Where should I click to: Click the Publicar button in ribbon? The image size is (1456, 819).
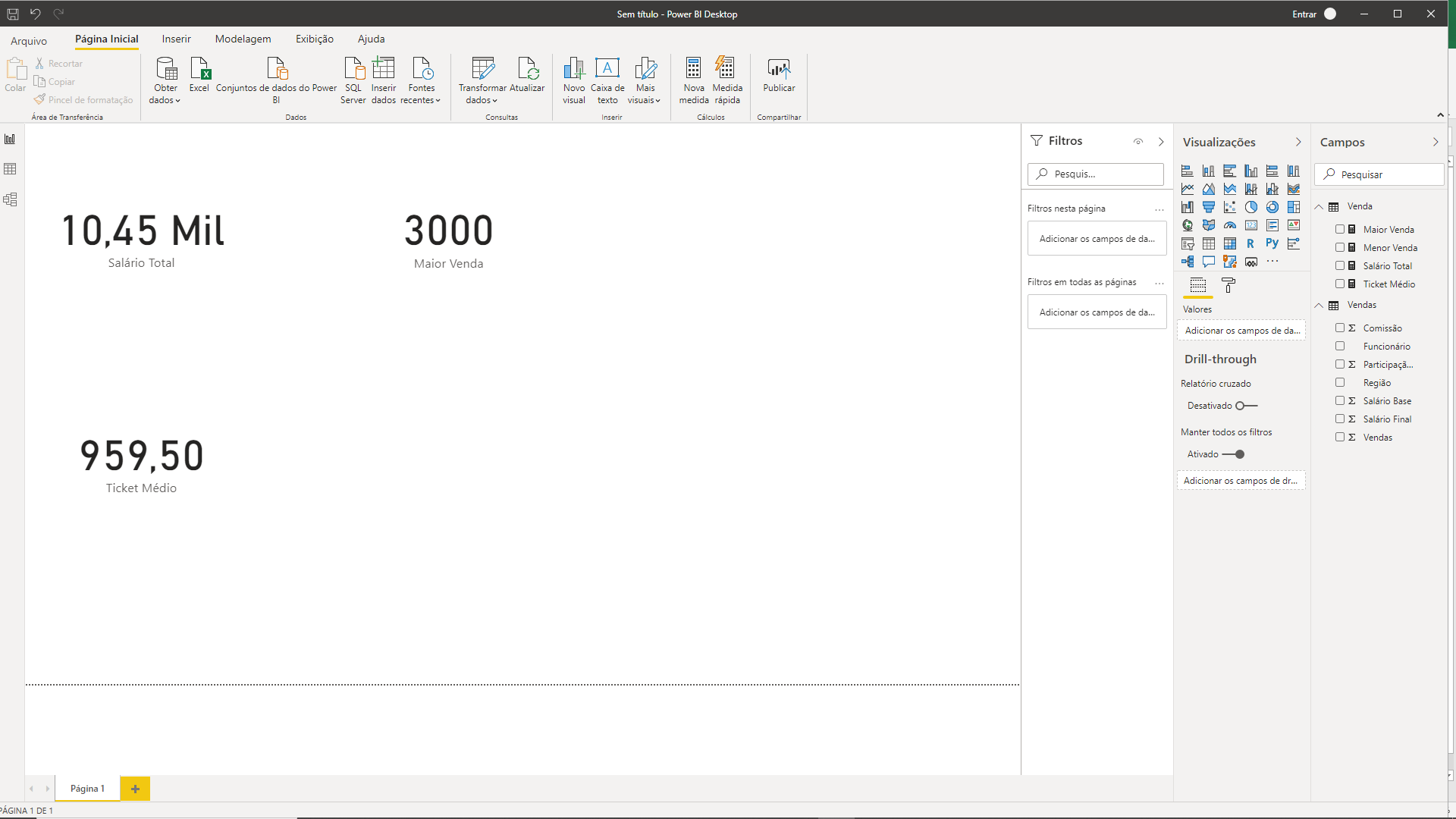779,77
